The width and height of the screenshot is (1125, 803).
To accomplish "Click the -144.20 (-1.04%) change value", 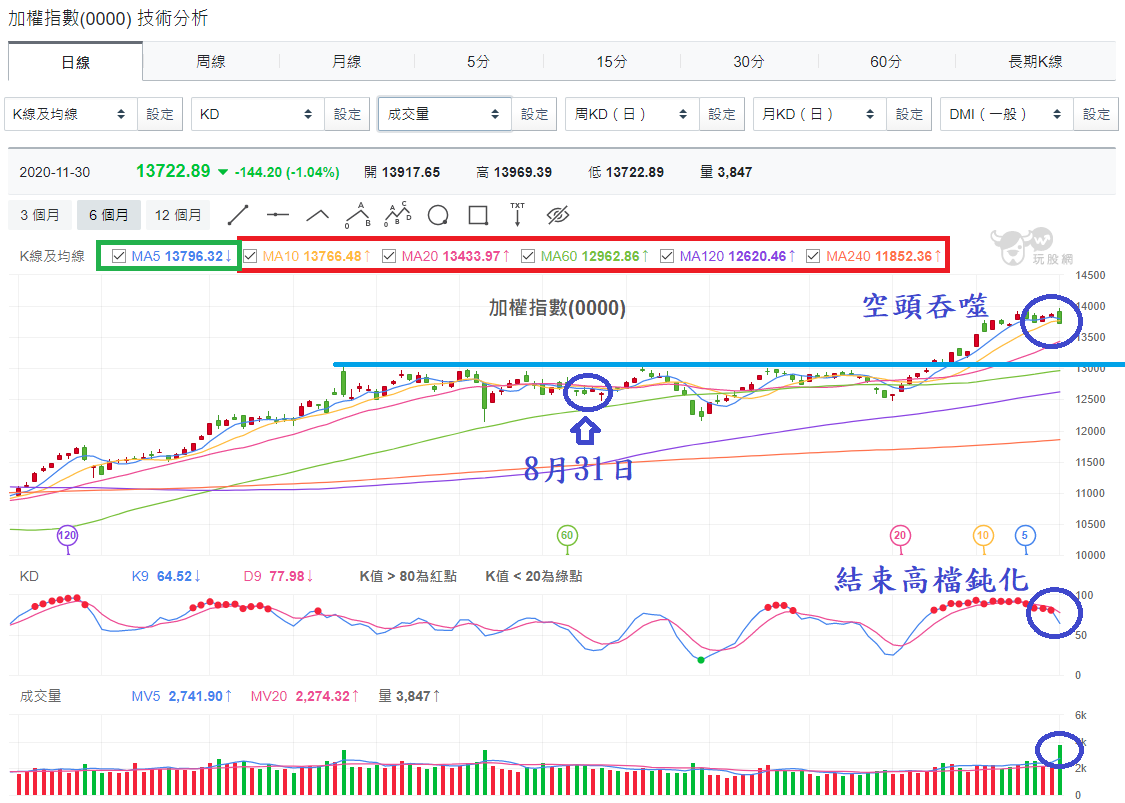I will pos(287,172).
